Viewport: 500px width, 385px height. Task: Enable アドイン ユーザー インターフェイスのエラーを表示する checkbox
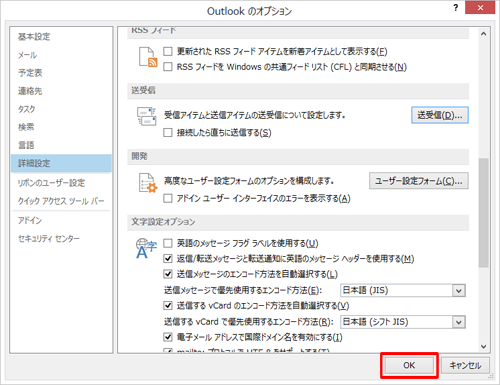[x=168, y=199]
